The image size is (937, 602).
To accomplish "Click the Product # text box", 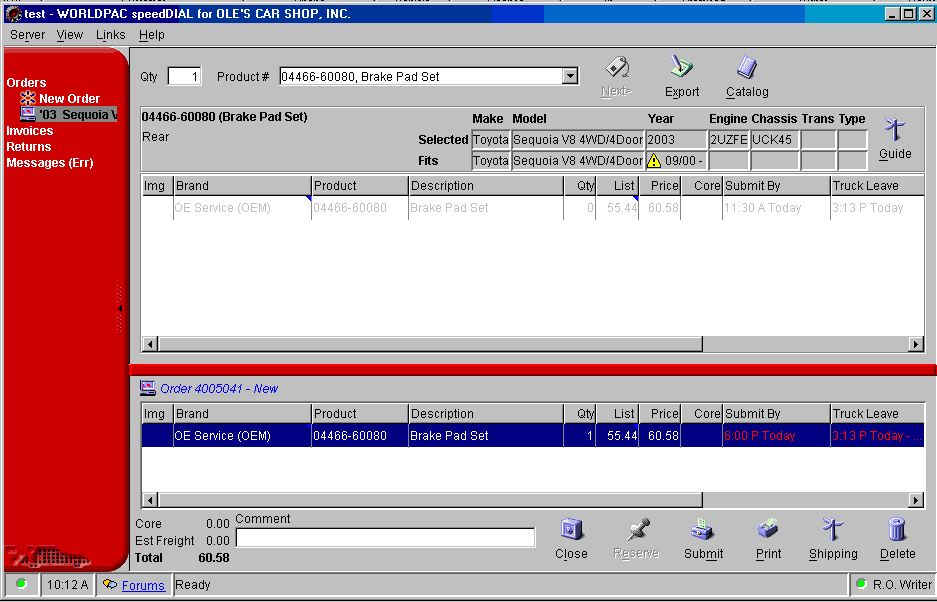I will tap(421, 77).
